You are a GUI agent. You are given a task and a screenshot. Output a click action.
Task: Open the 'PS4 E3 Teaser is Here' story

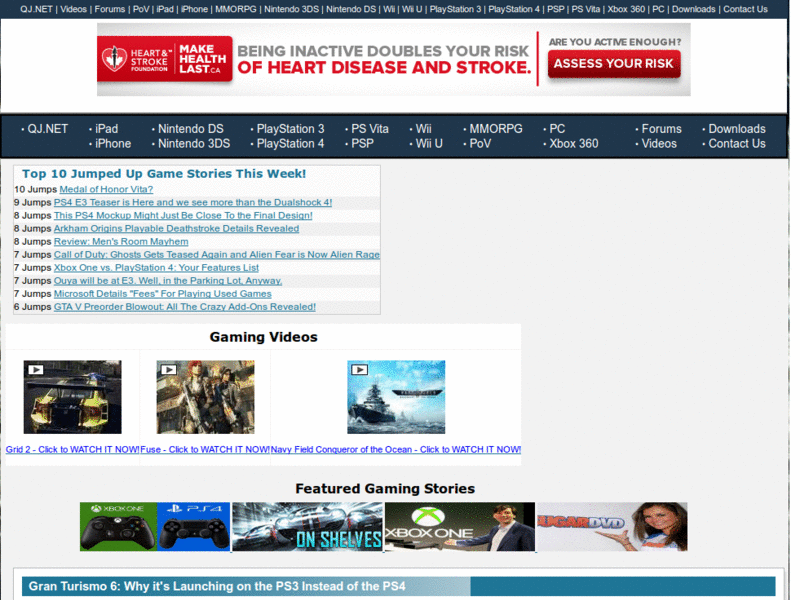click(193, 203)
